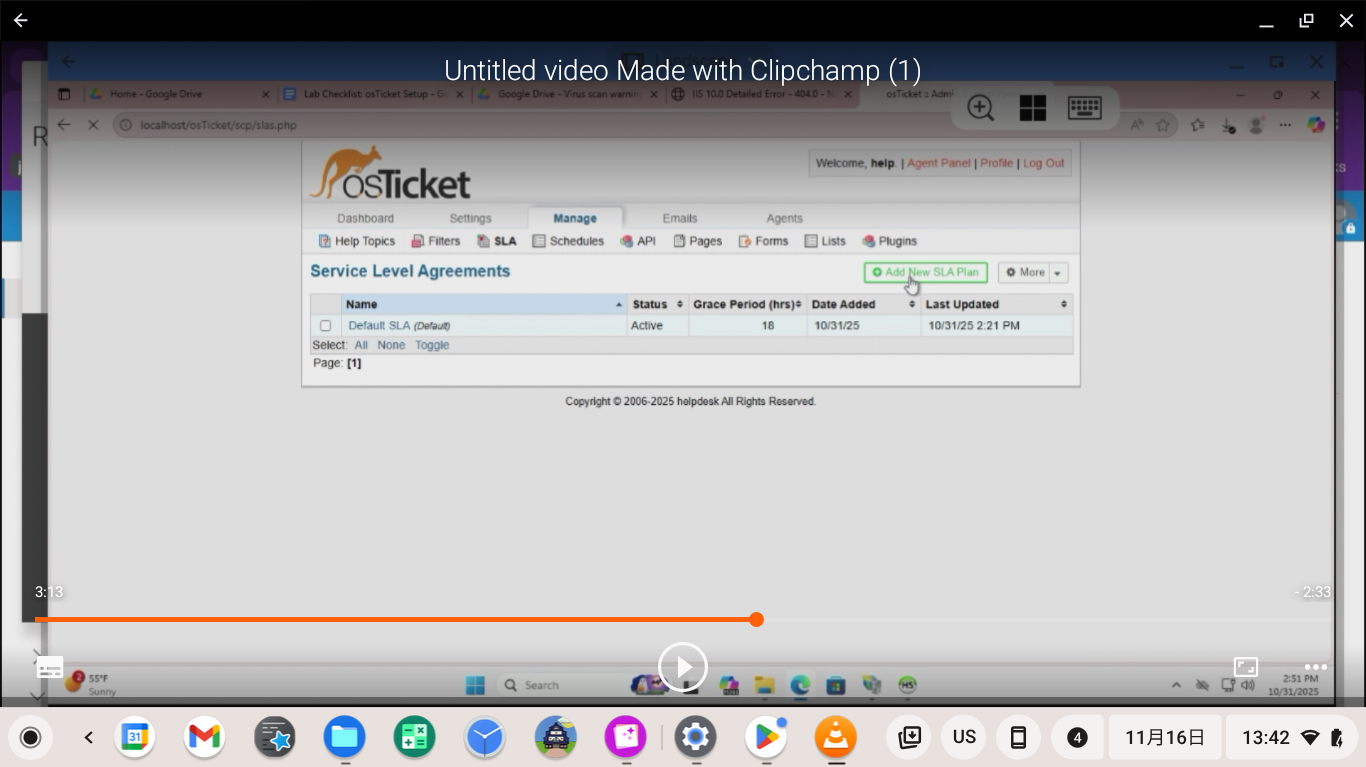Open the magenta sparkle app icon

click(x=625, y=738)
